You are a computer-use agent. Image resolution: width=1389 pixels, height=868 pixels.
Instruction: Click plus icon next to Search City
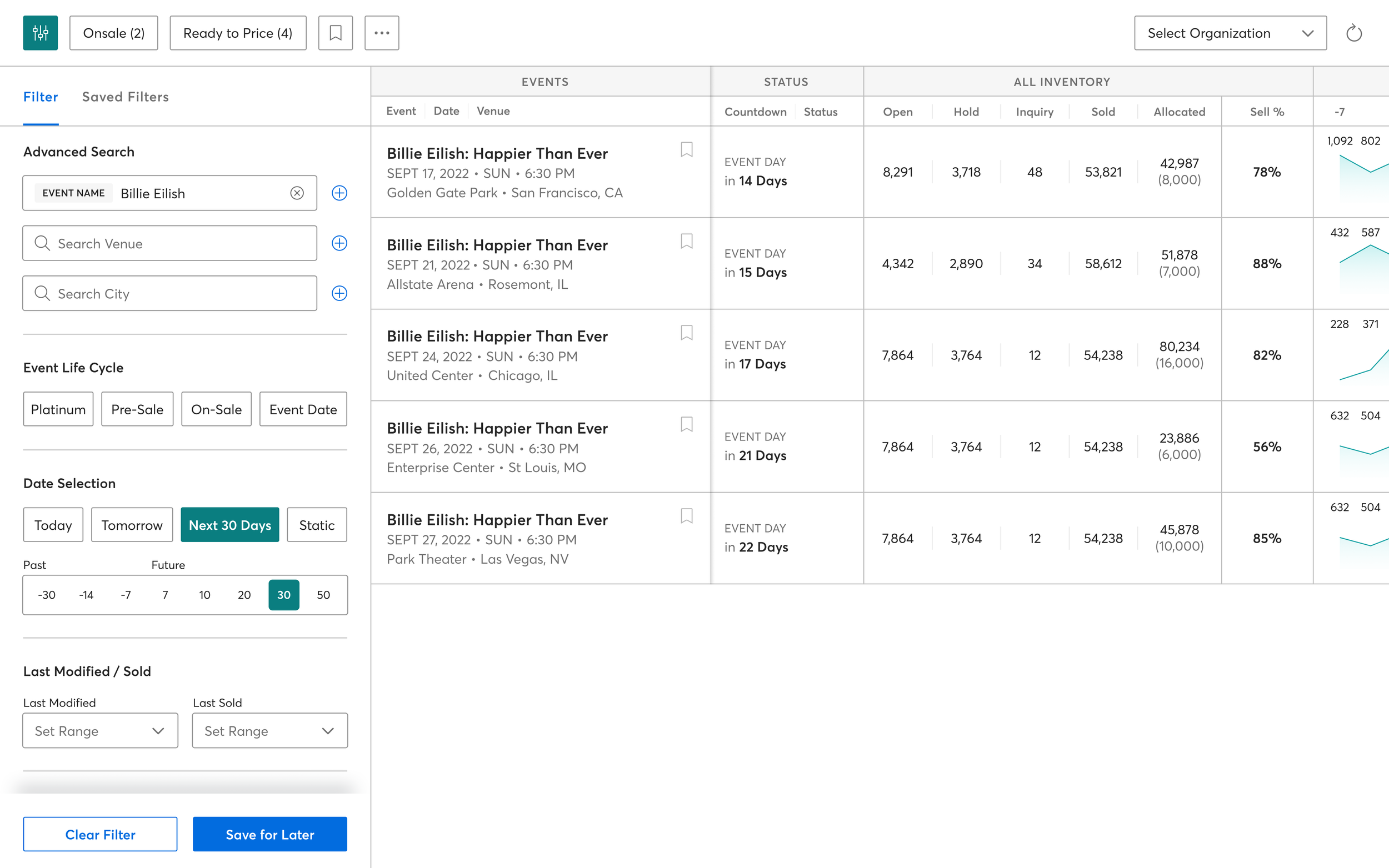[339, 293]
